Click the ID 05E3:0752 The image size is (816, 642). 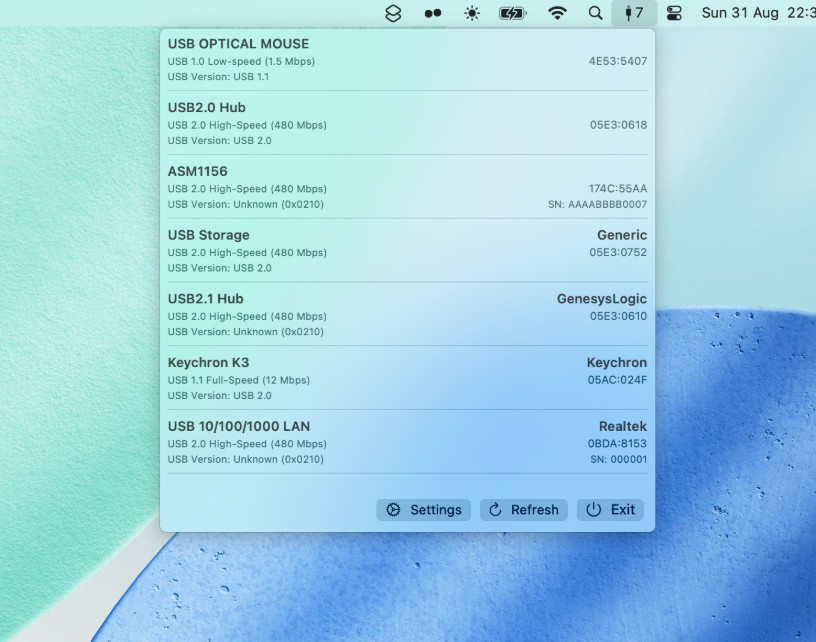618,252
